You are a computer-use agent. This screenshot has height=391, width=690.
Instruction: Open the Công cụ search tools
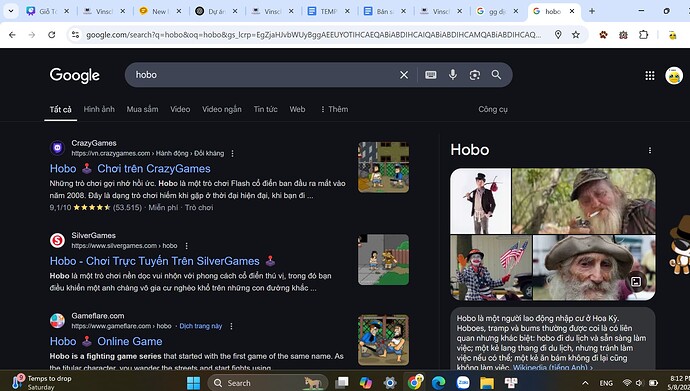493,110
